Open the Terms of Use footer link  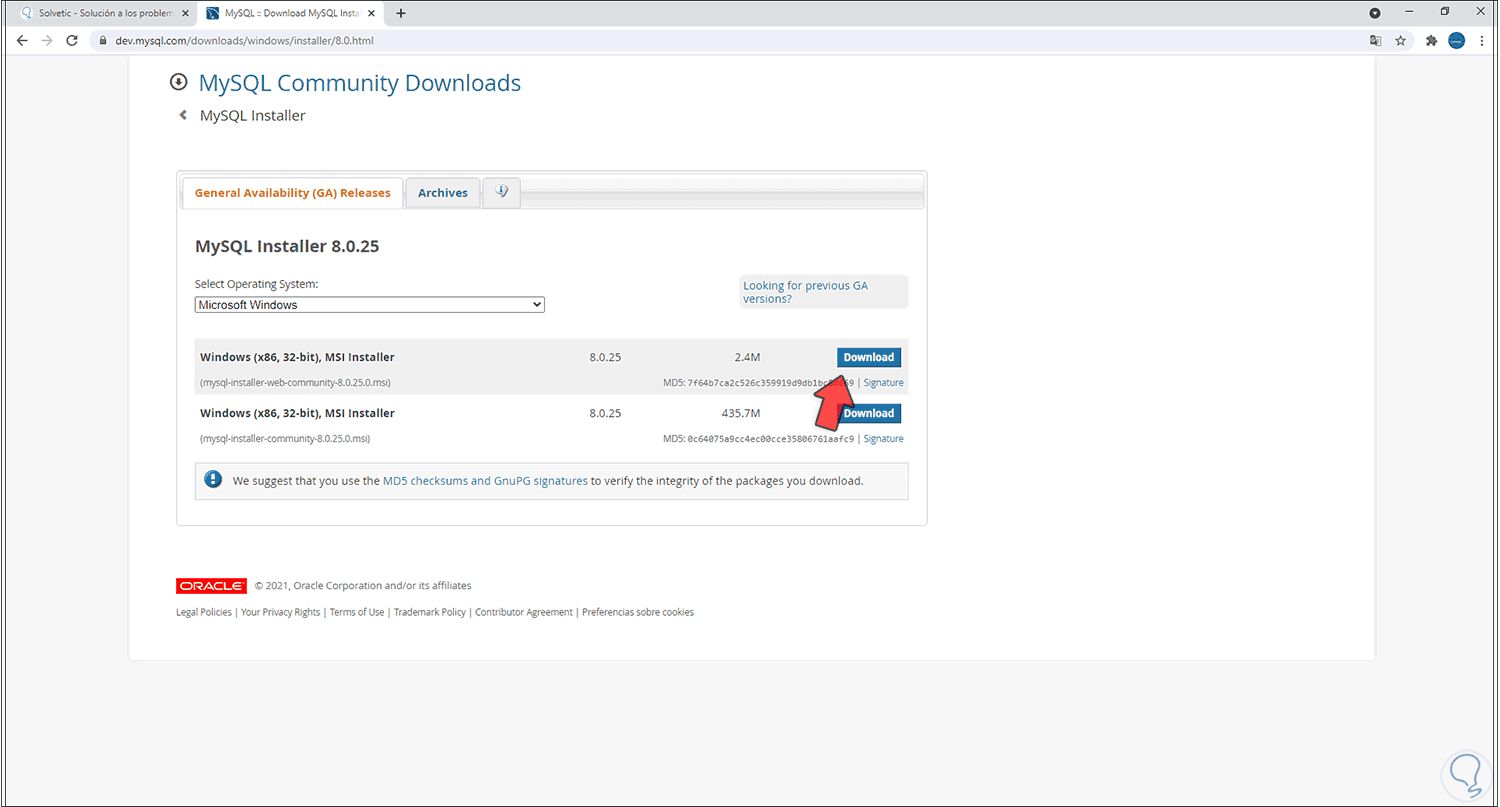(357, 612)
